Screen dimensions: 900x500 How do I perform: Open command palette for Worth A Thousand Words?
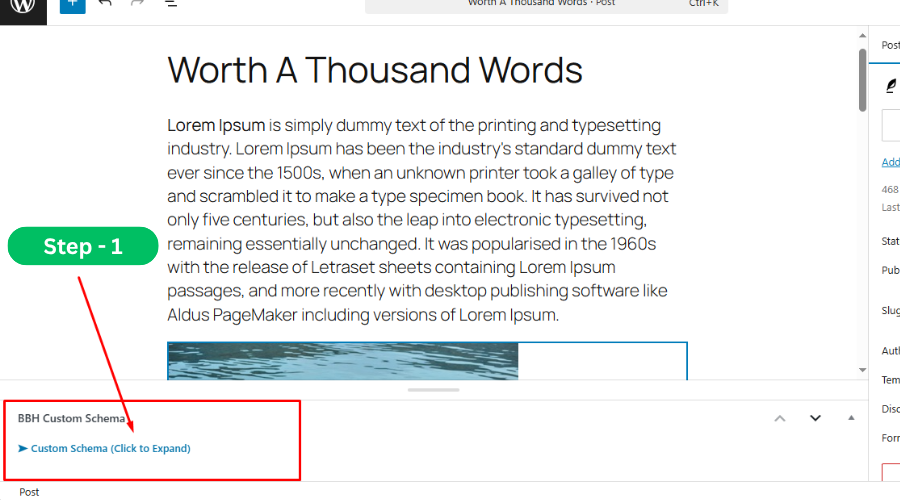(x=546, y=5)
